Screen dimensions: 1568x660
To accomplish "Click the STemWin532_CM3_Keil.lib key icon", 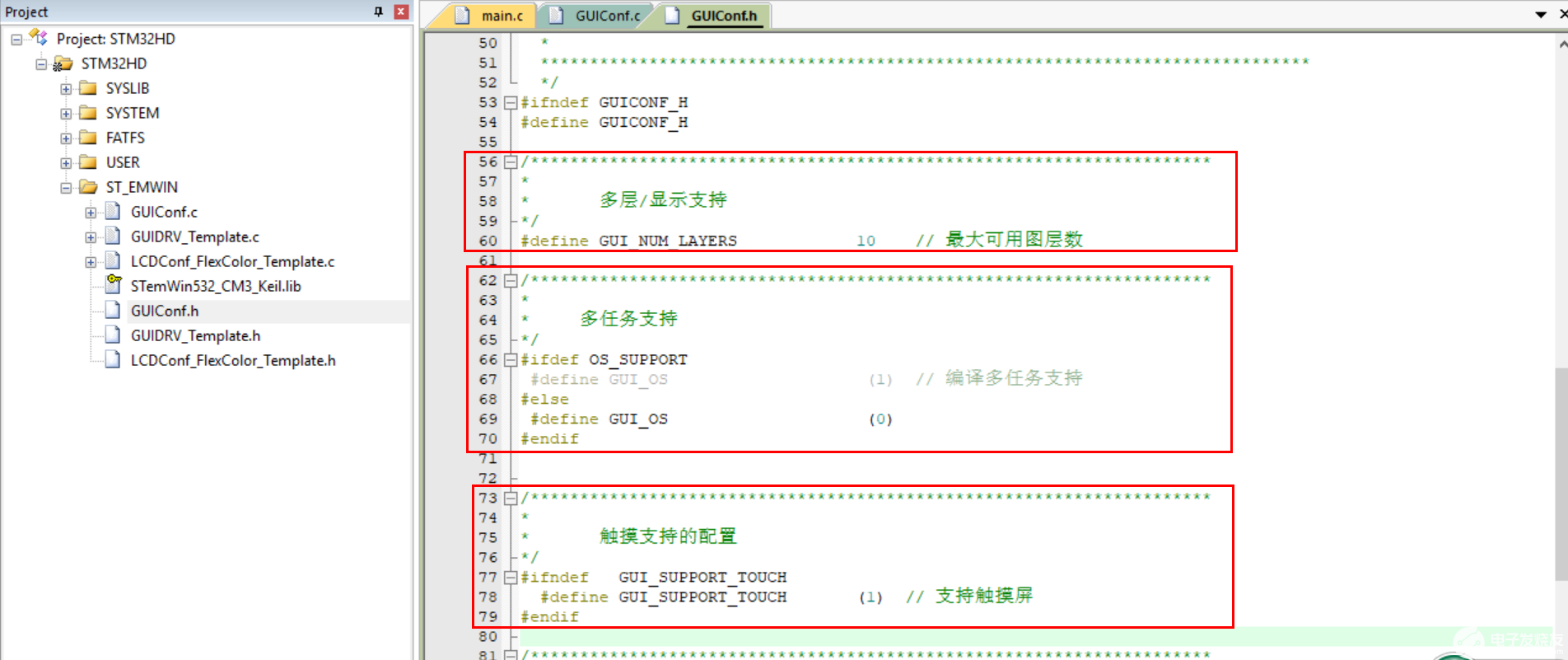I will coord(114,284).
